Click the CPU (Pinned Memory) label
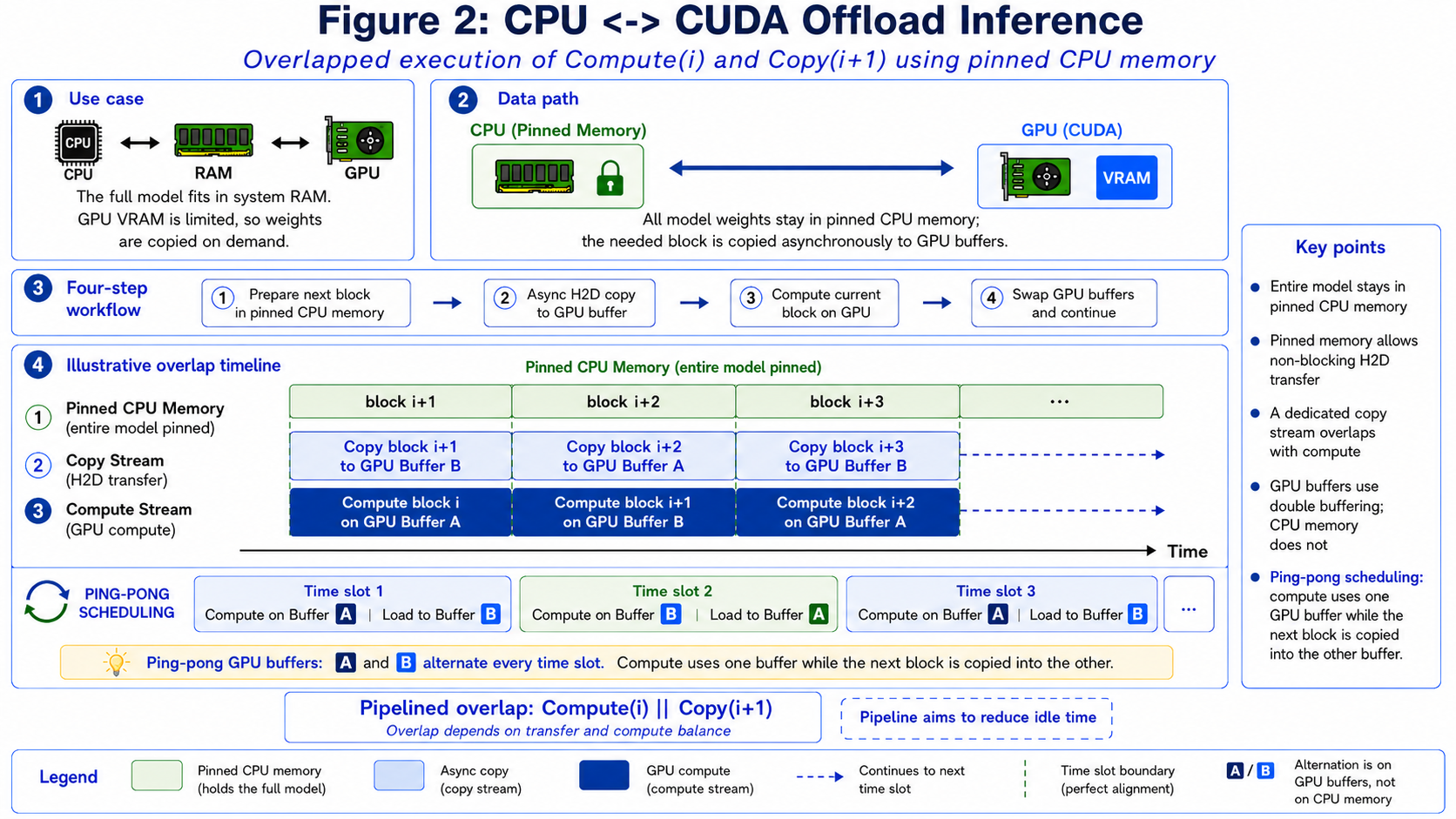This screenshot has height=819, width=1456. (x=558, y=131)
